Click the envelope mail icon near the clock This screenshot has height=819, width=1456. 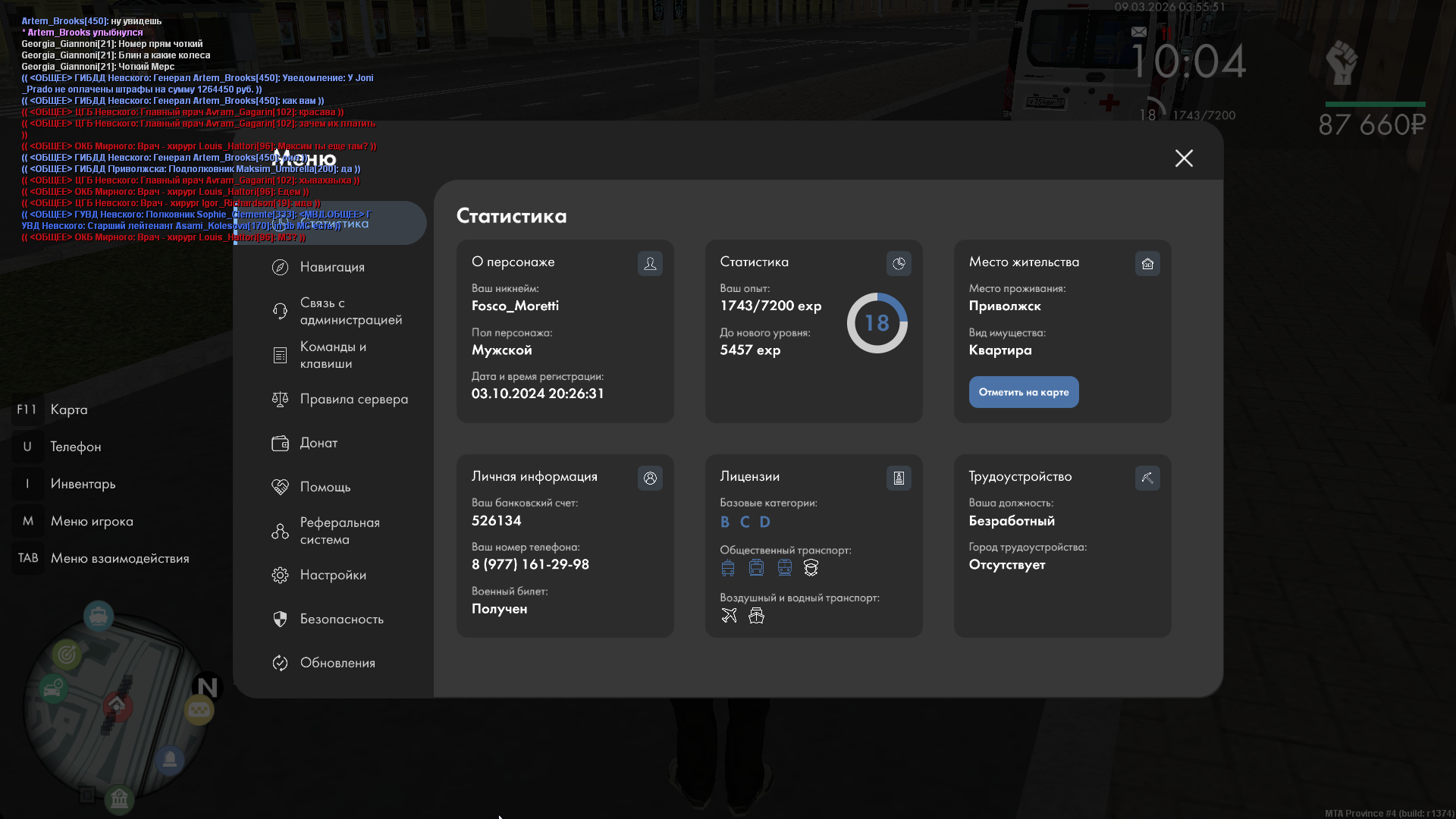(x=1138, y=32)
